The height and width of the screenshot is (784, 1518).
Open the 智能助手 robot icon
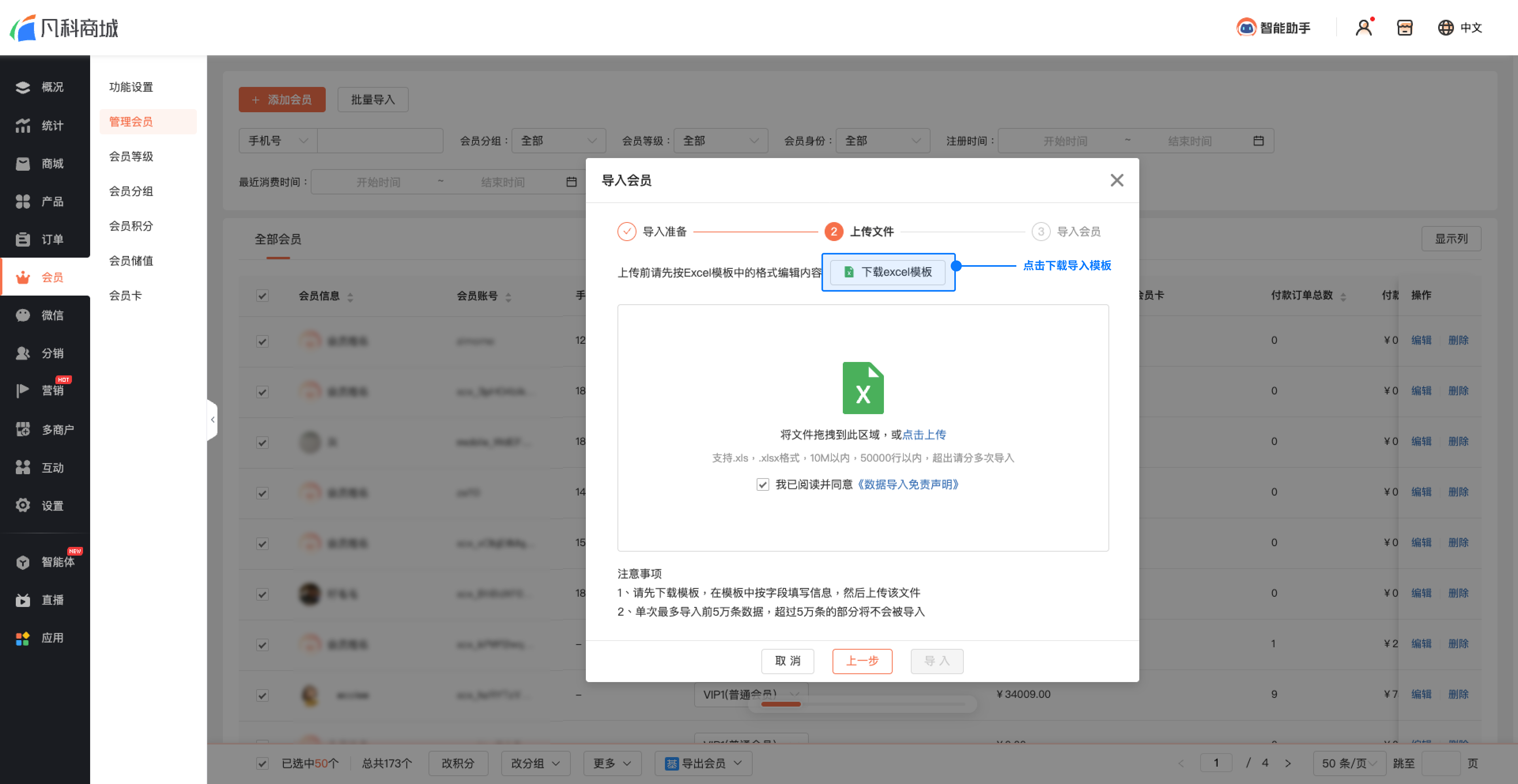tap(1246, 27)
